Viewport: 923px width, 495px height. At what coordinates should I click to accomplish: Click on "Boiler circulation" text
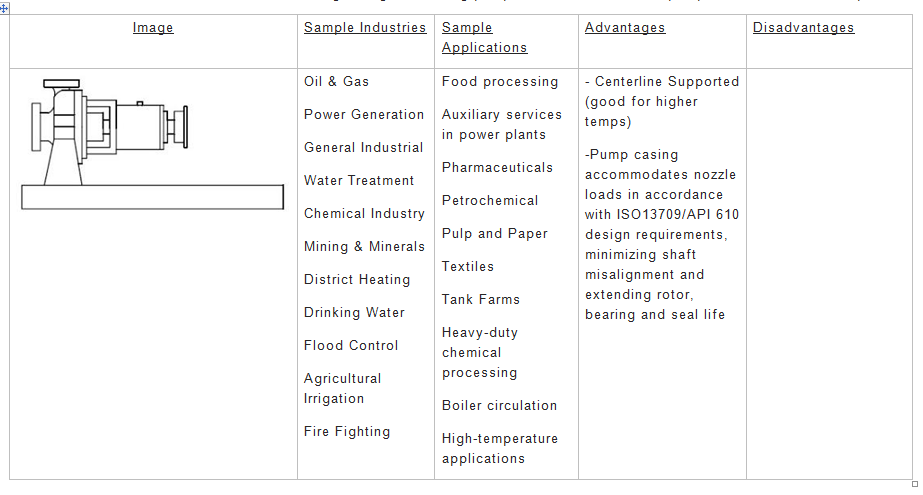[499, 406]
